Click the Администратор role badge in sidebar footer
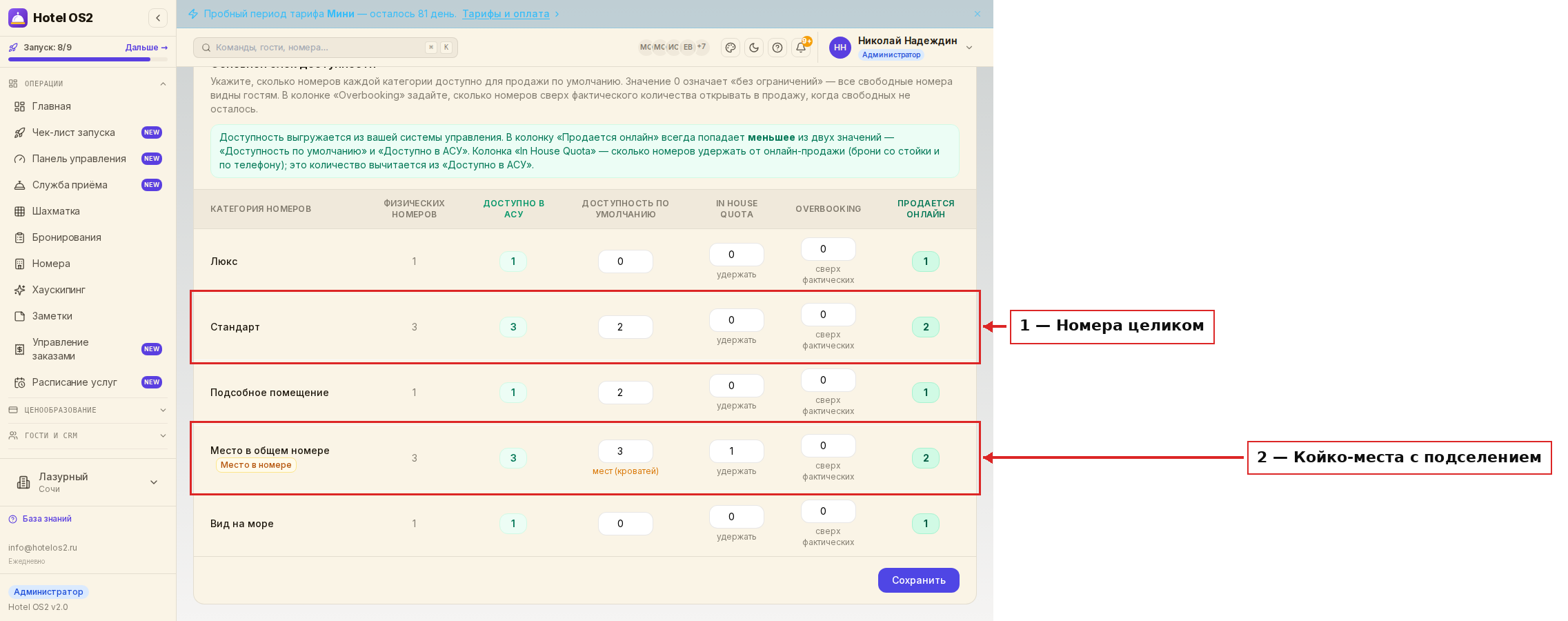 [x=48, y=592]
